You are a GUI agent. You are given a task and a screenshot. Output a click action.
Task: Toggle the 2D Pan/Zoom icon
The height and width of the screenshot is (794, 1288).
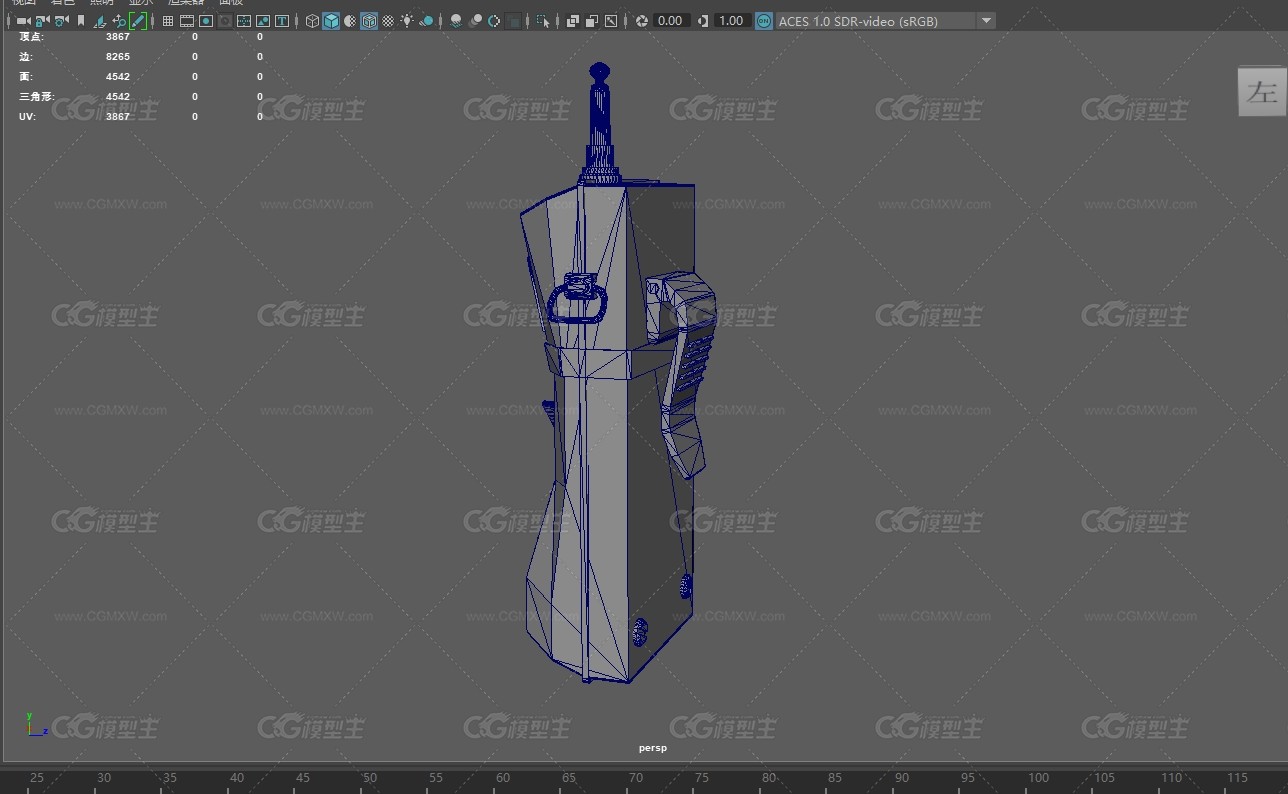[x=119, y=21]
